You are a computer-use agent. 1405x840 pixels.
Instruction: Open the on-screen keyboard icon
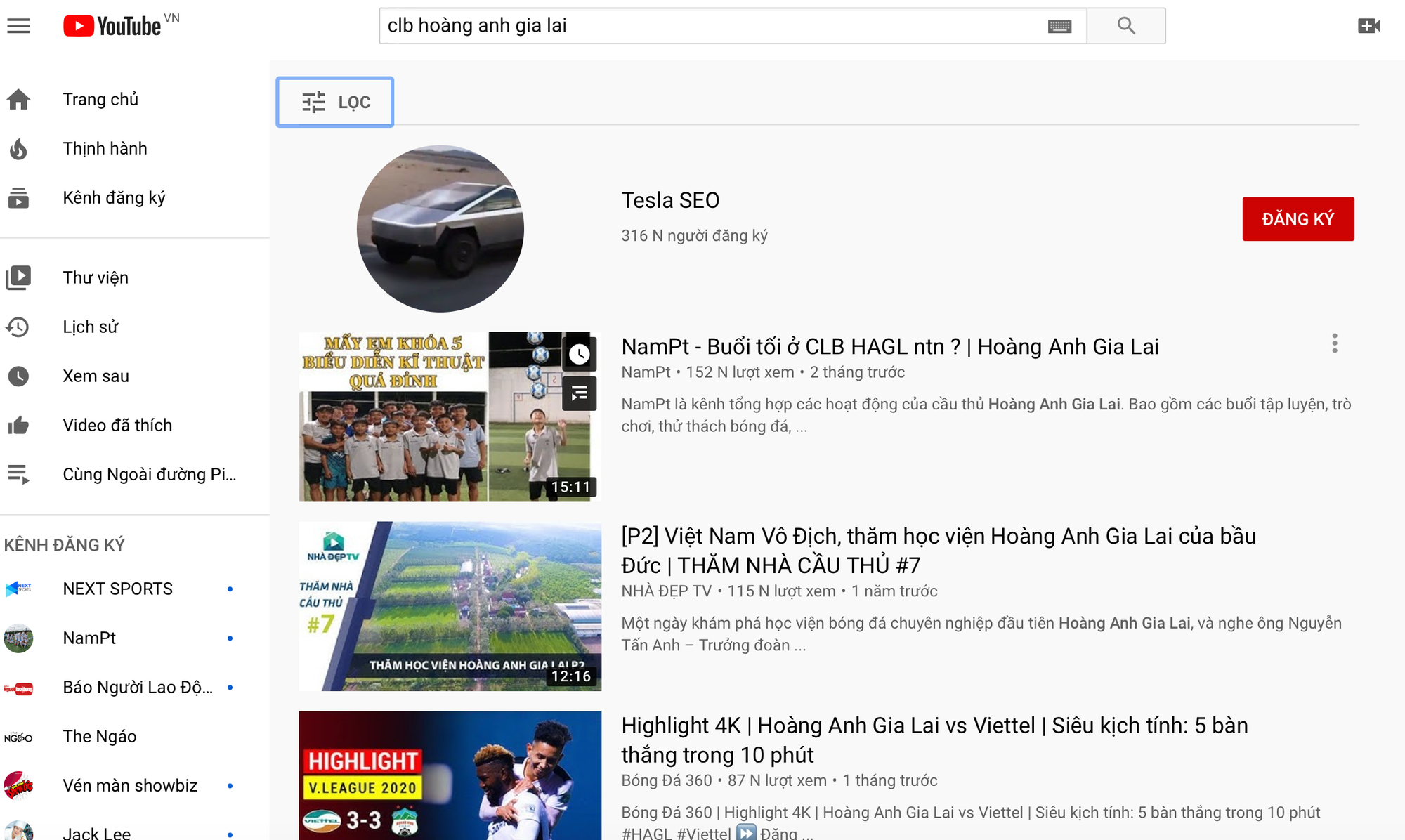(x=1059, y=26)
